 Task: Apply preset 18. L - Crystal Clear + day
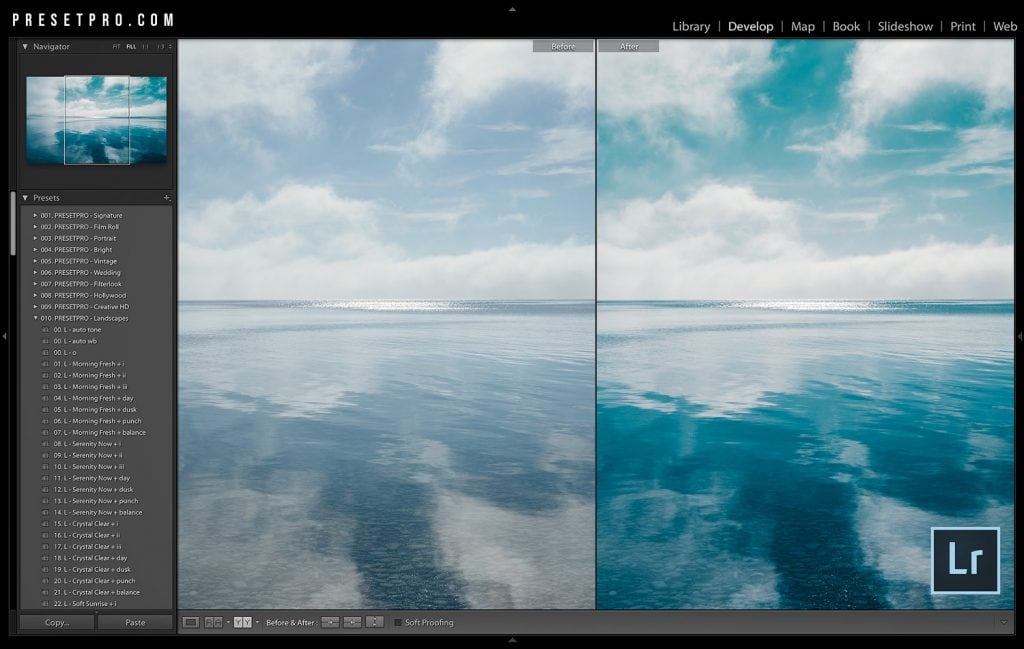tap(90, 558)
